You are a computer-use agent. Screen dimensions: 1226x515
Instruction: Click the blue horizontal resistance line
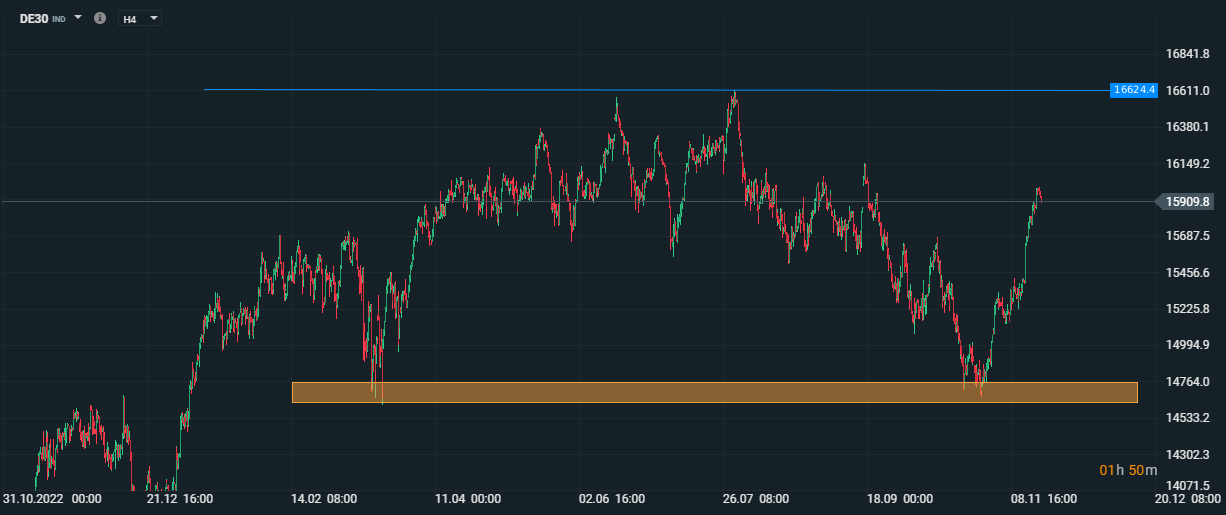[x=656, y=90]
